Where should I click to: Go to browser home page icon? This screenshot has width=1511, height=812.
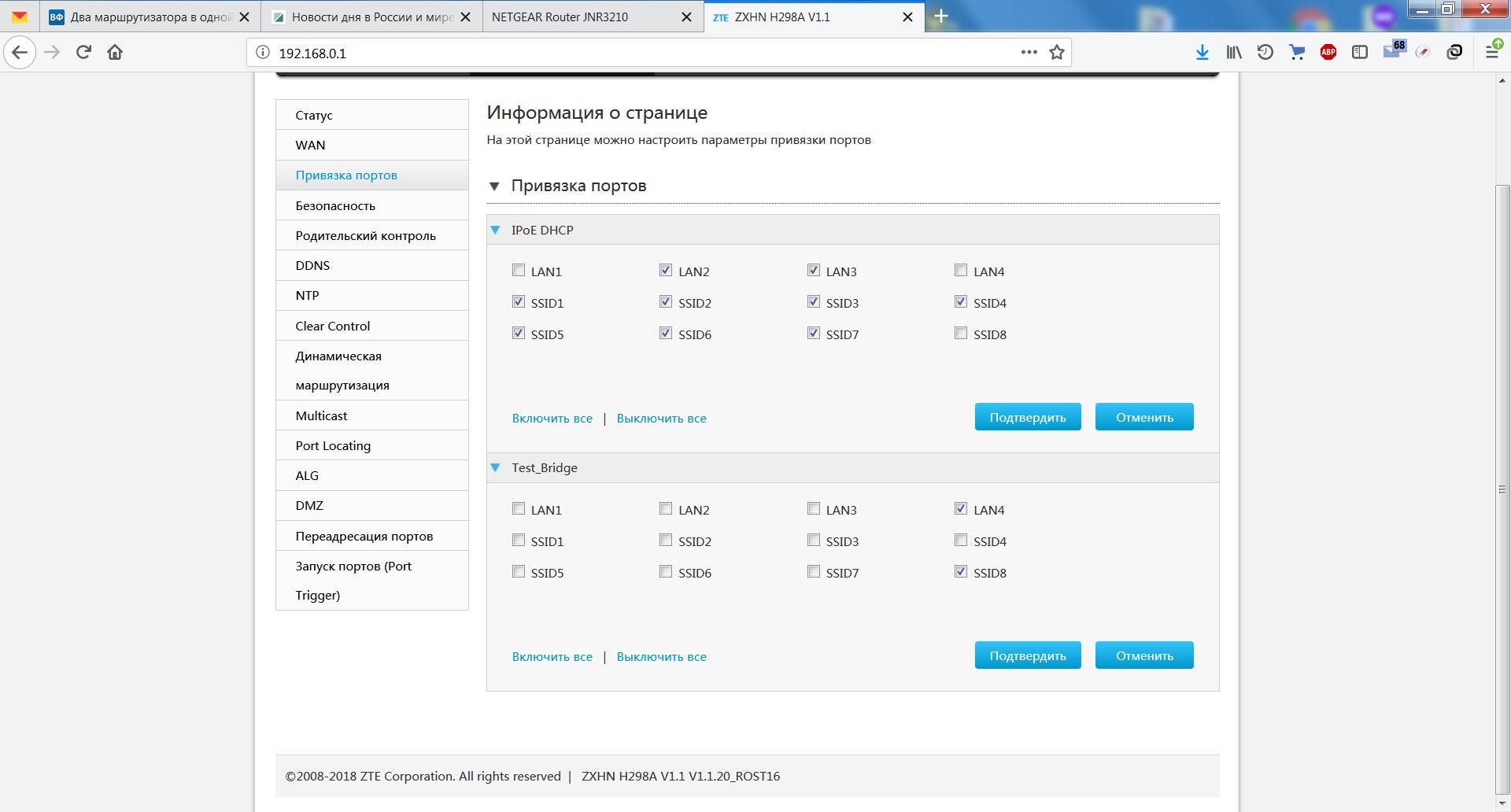[x=115, y=53]
